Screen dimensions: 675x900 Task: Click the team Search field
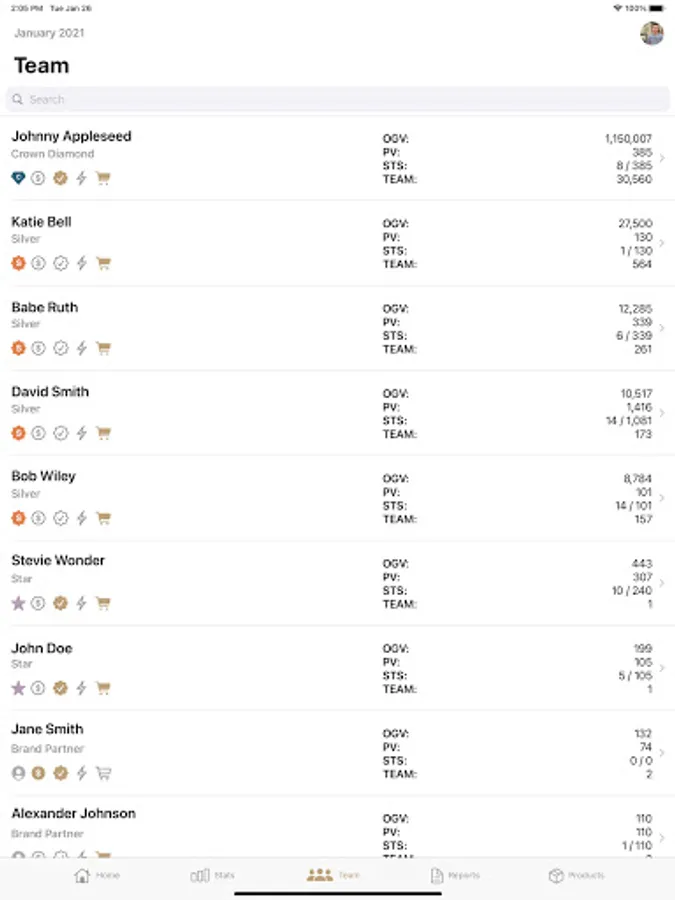[337, 99]
